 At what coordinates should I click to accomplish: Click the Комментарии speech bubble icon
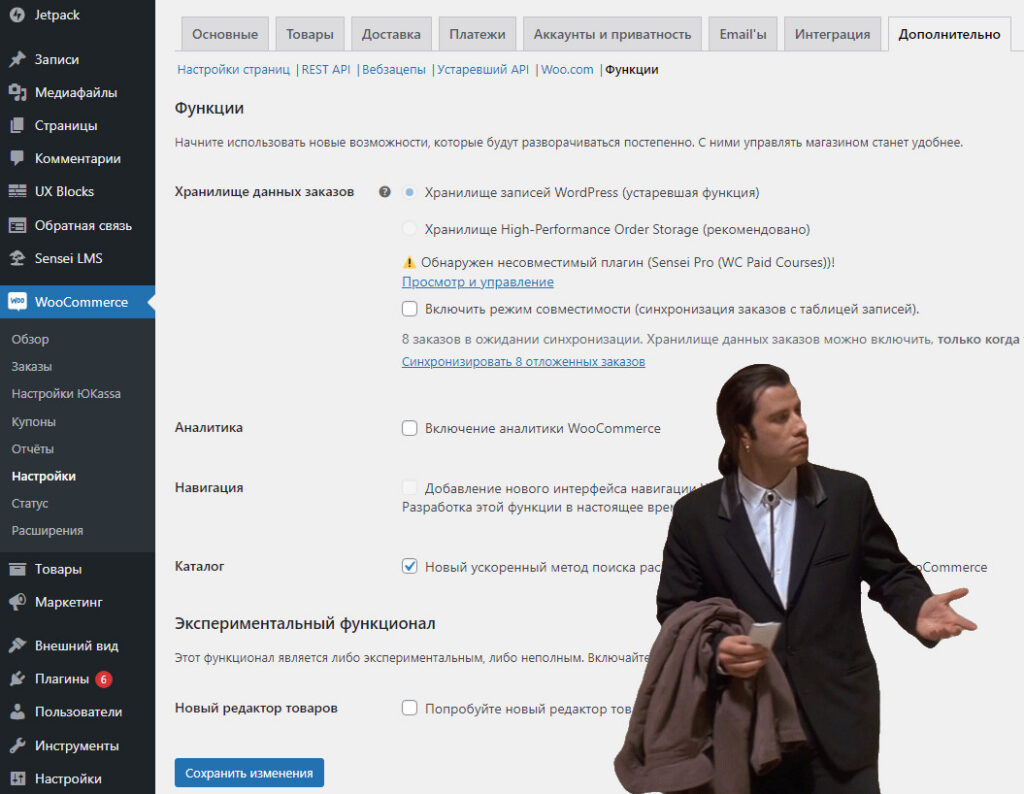(x=18, y=158)
